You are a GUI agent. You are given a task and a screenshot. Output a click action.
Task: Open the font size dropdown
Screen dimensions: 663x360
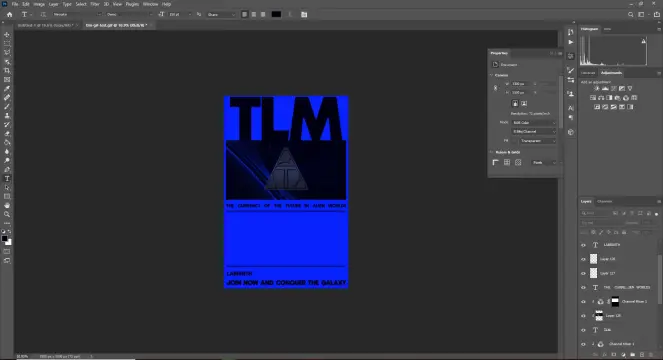(180, 14)
